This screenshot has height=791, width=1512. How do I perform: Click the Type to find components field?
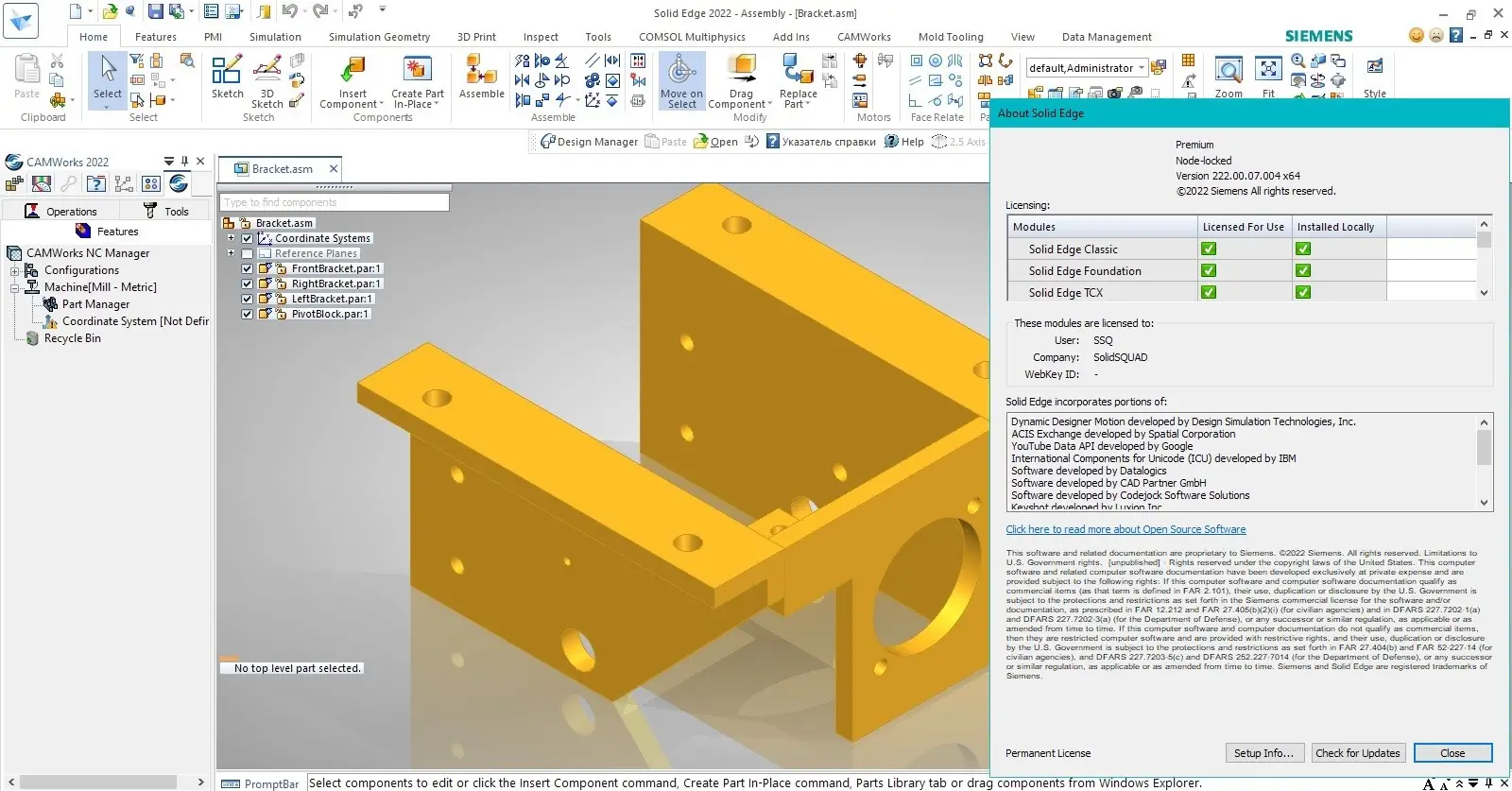[335, 202]
